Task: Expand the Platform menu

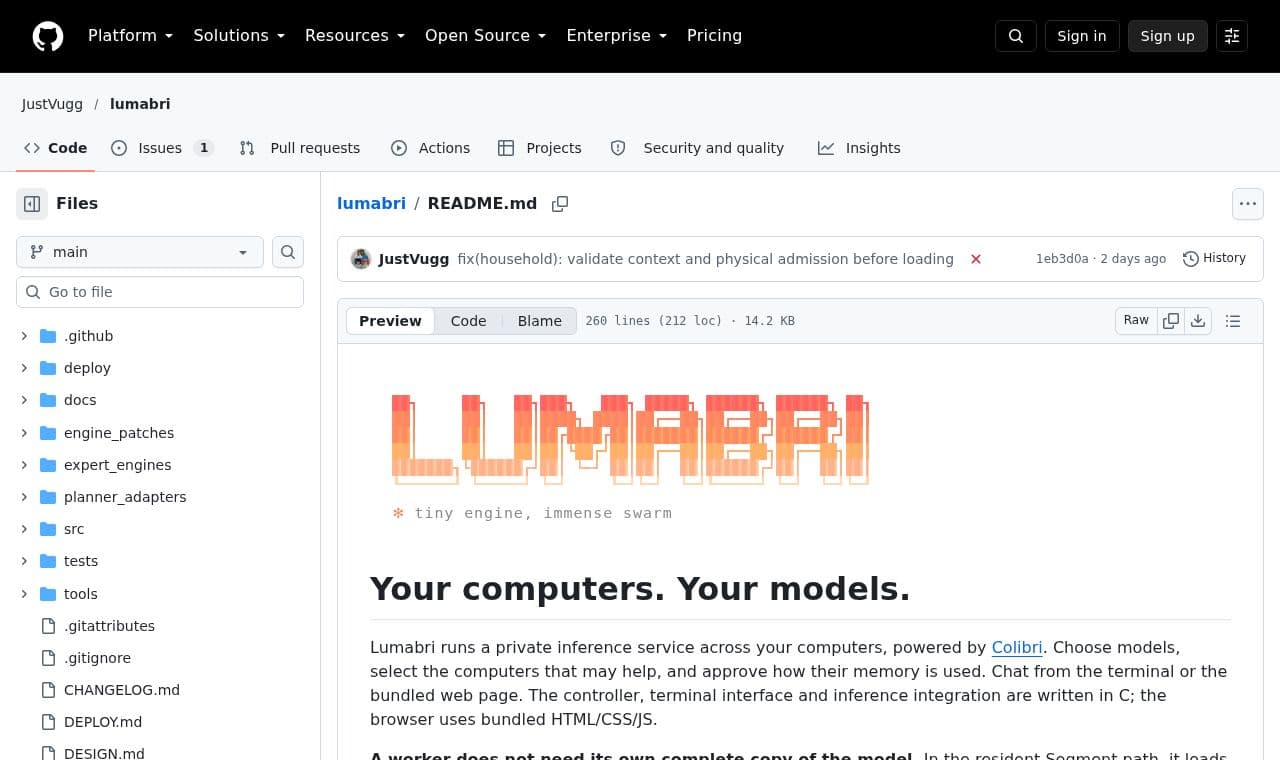Action: pyautogui.click(x=130, y=36)
